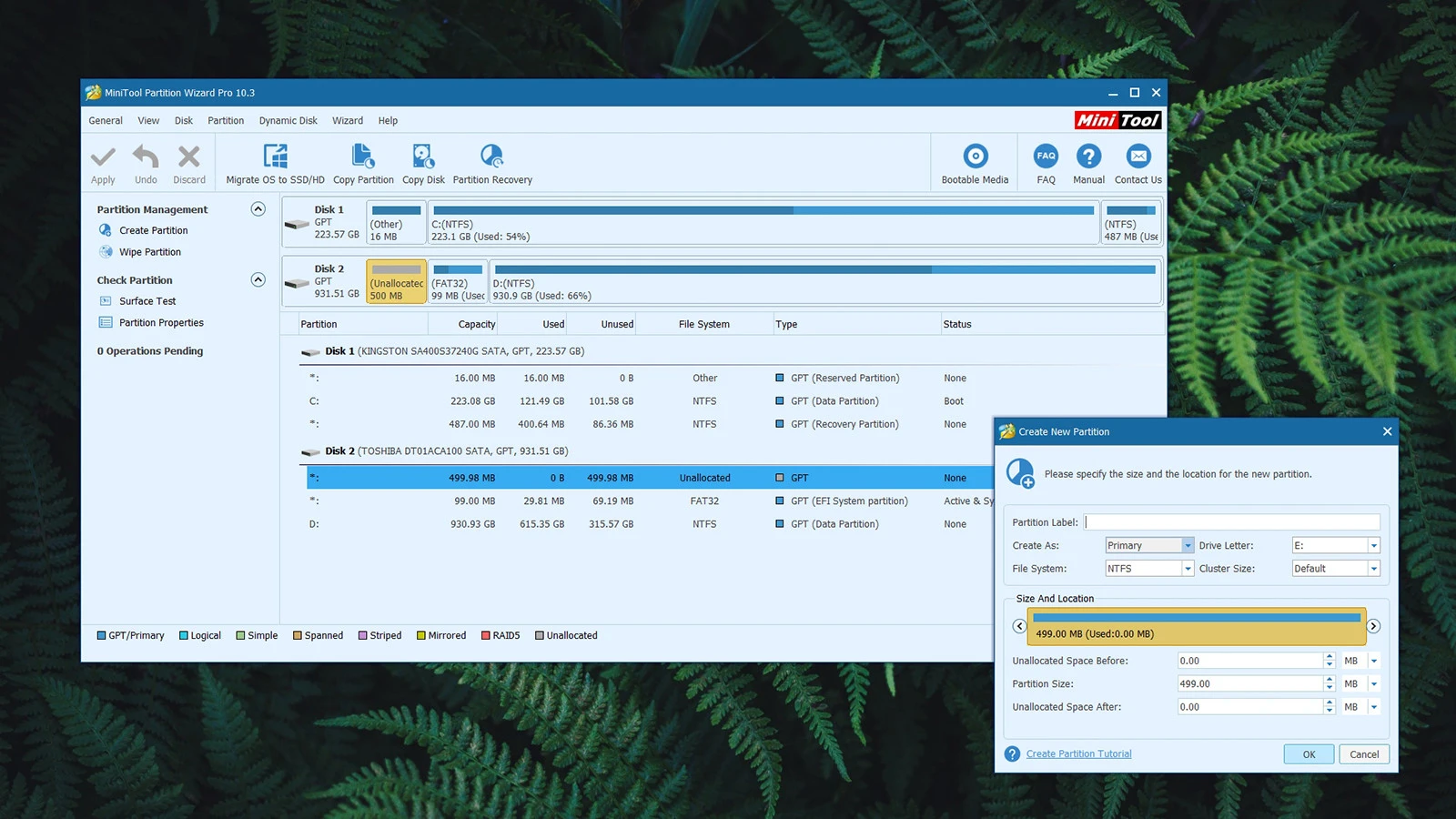The image size is (1456, 819).
Task: Move partition right with slider arrow
Action: click(x=1374, y=626)
